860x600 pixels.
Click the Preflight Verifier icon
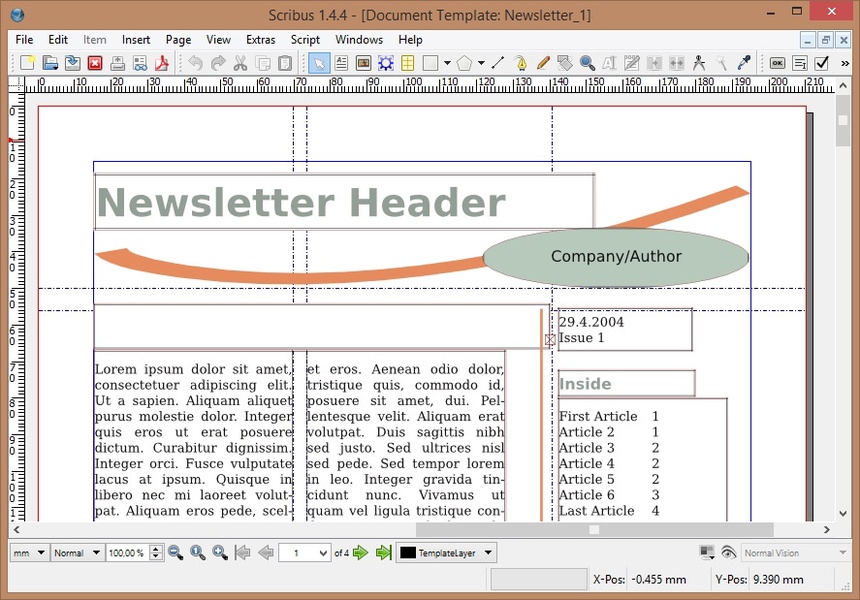coord(139,63)
